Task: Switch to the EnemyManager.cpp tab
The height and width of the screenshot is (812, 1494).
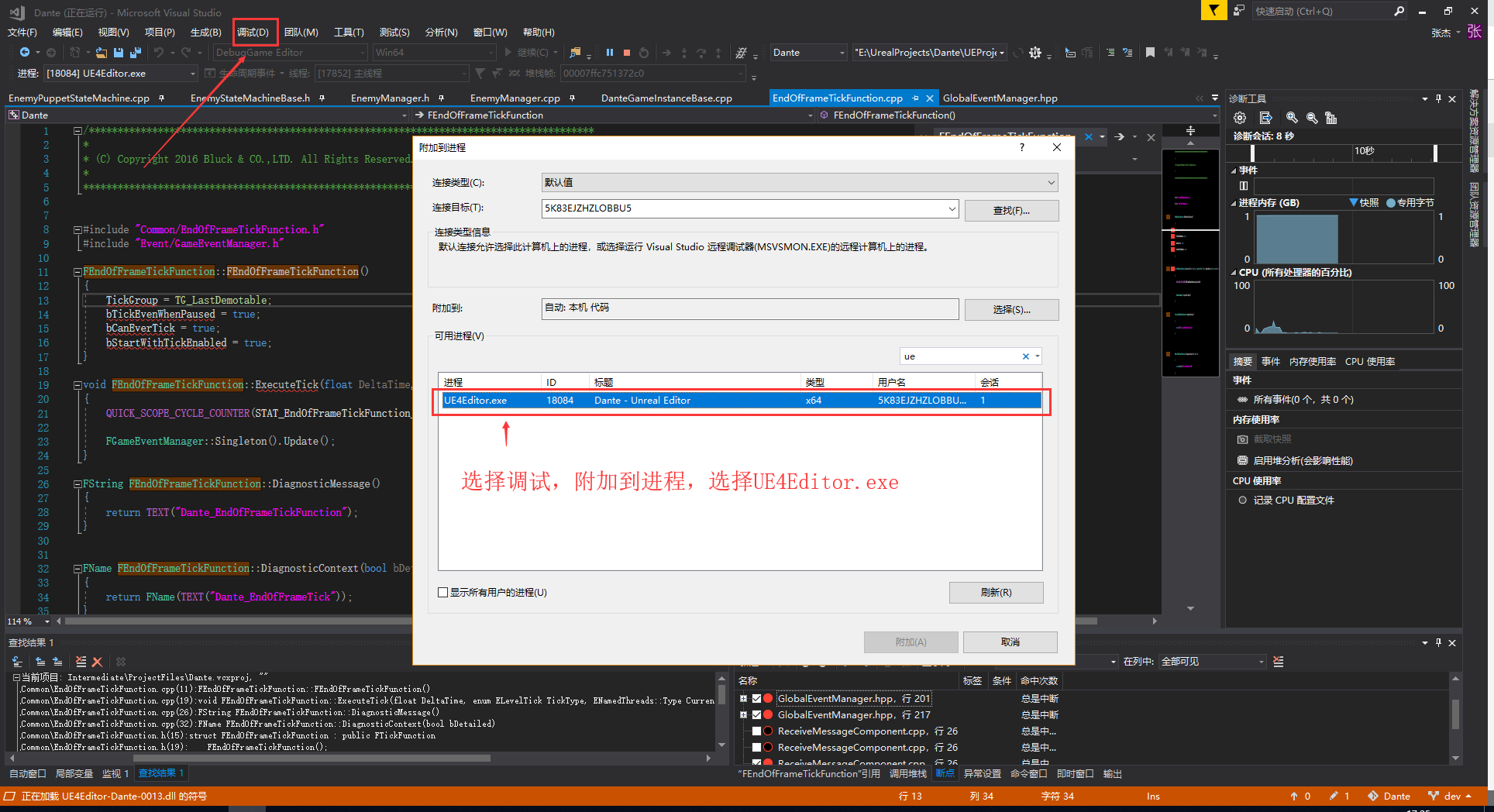Action: [x=514, y=98]
